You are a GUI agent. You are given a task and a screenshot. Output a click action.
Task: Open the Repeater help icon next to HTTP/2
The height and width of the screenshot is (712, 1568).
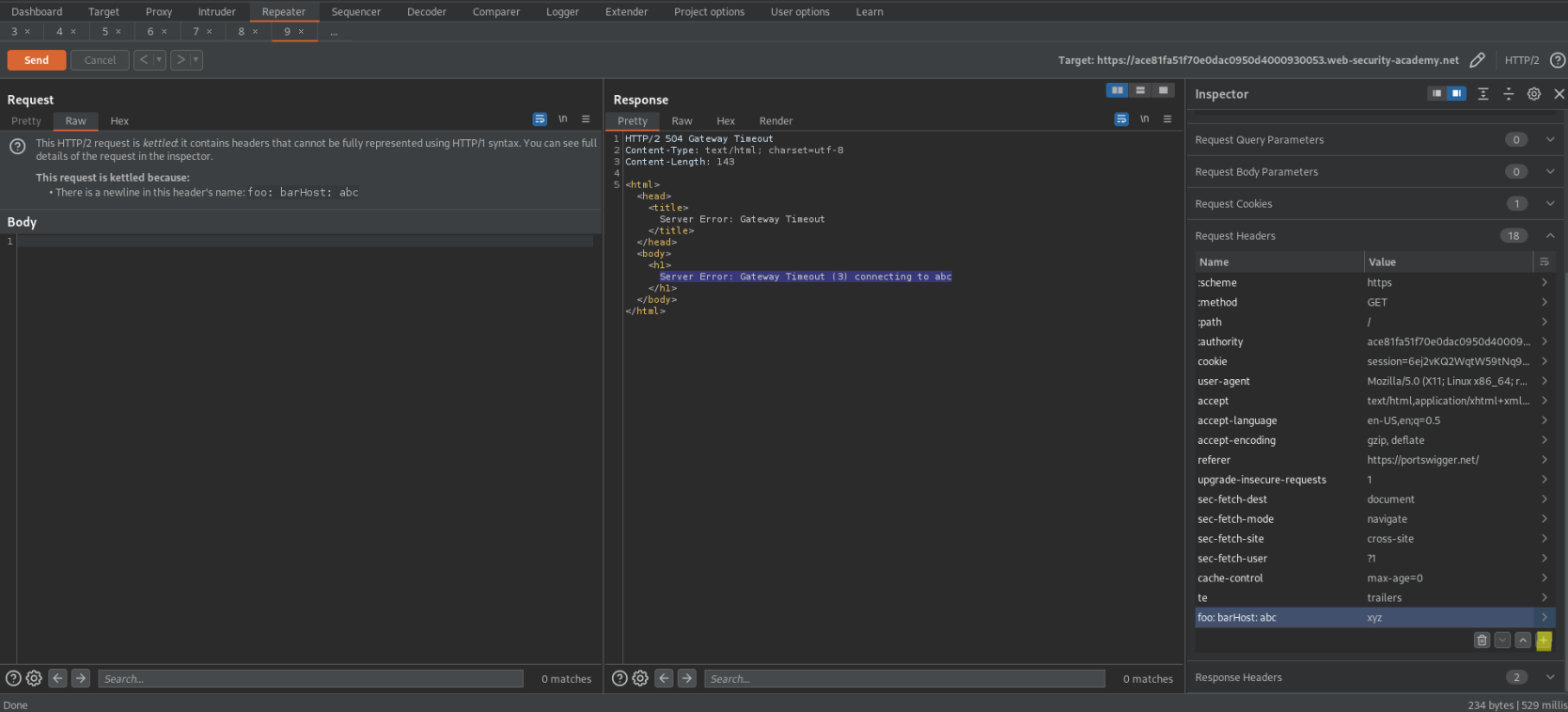1558,60
